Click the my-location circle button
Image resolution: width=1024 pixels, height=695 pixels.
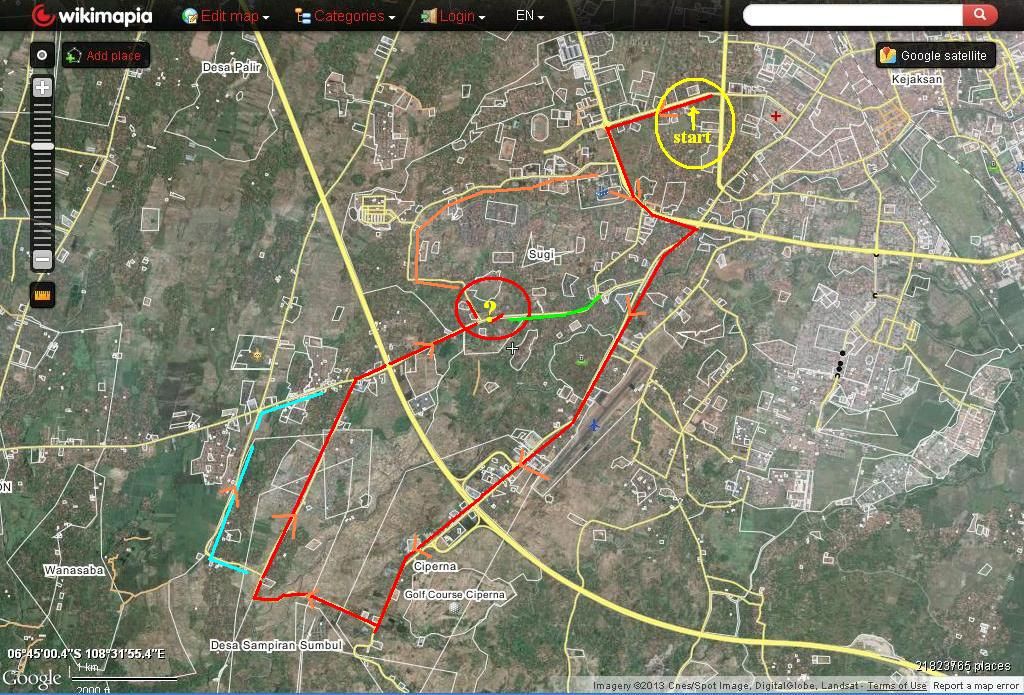pyautogui.click(x=42, y=55)
